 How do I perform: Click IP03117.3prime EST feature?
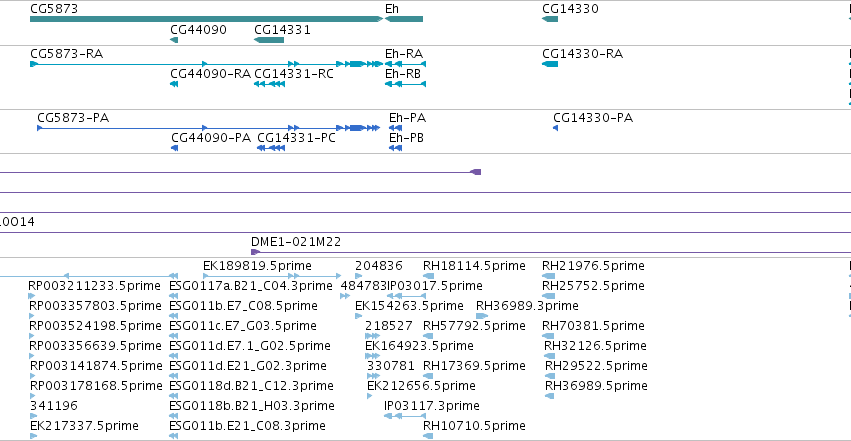[405, 417]
